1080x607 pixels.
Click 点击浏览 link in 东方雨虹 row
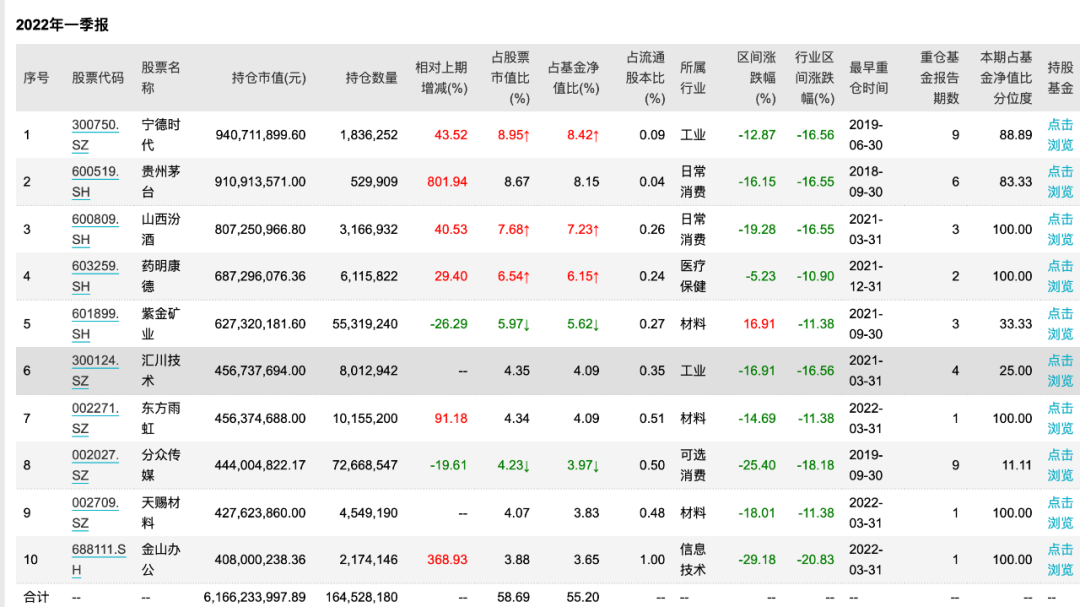(1060, 418)
